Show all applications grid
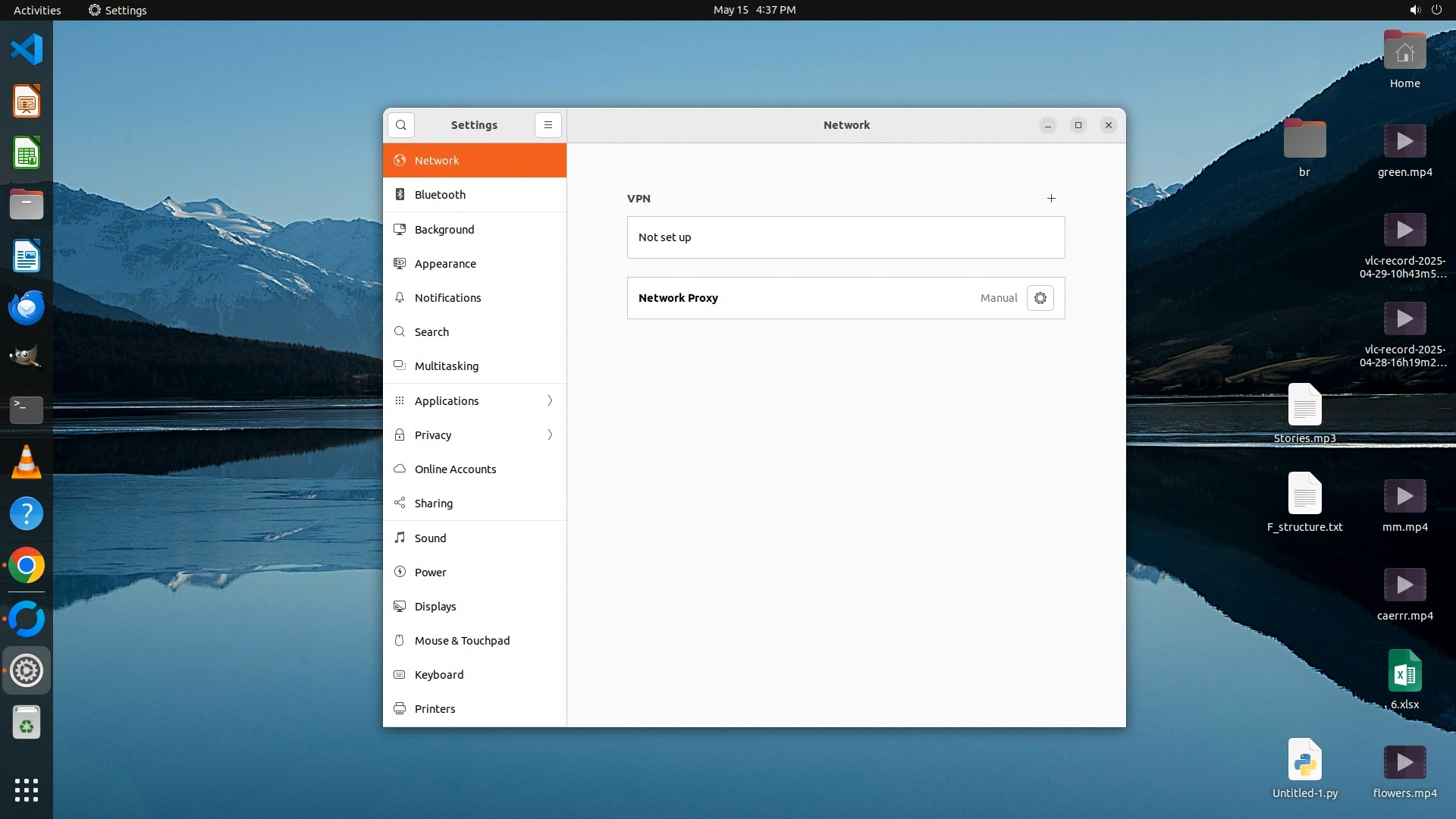 pyautogui.click(x=27, y=789)
